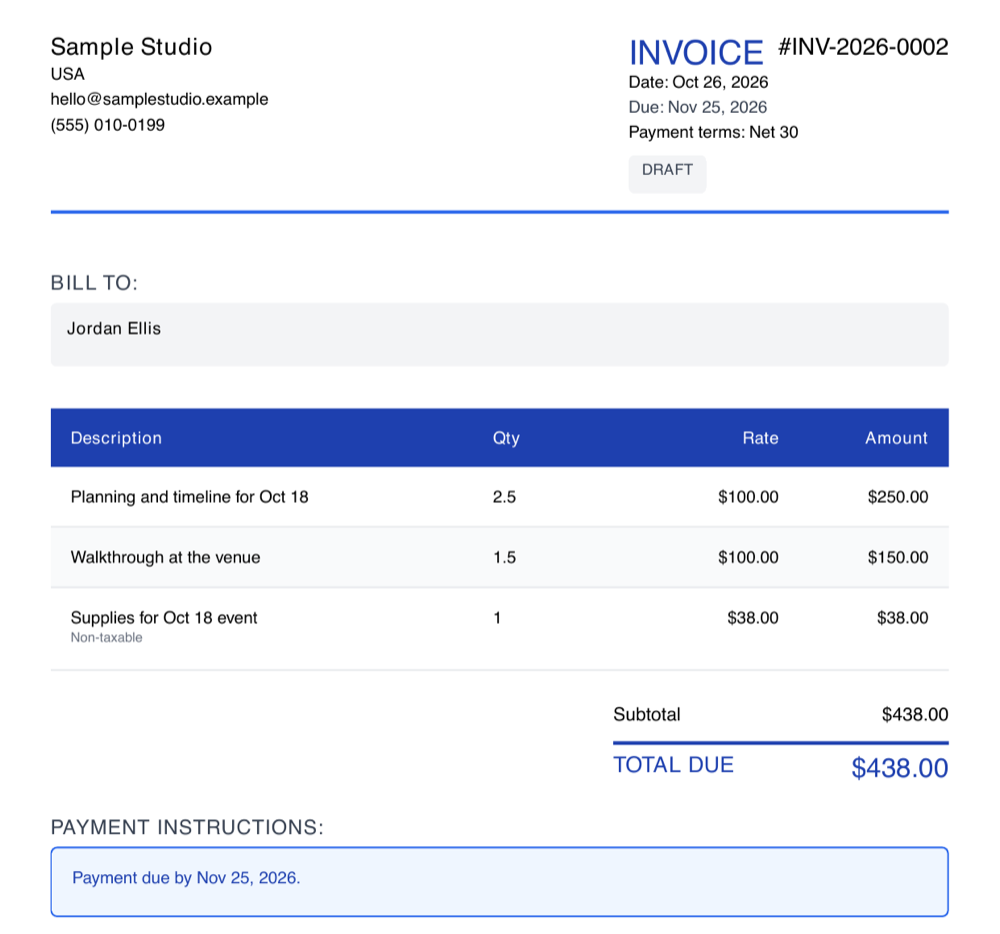Click quantity 2.5 in Planning row

click(x=504, y=497)
